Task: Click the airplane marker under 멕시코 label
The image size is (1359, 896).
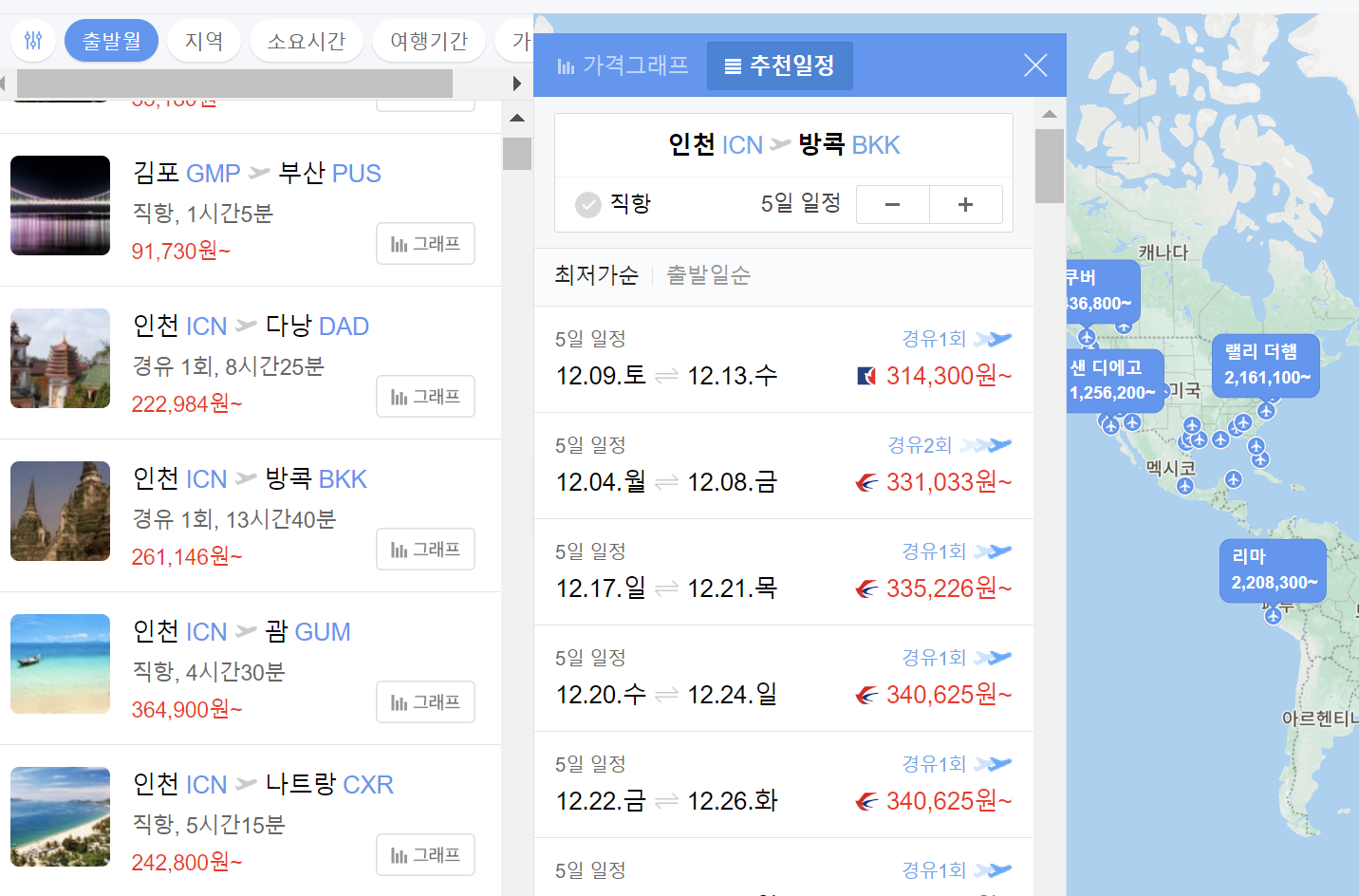Action: point(1184,486)
